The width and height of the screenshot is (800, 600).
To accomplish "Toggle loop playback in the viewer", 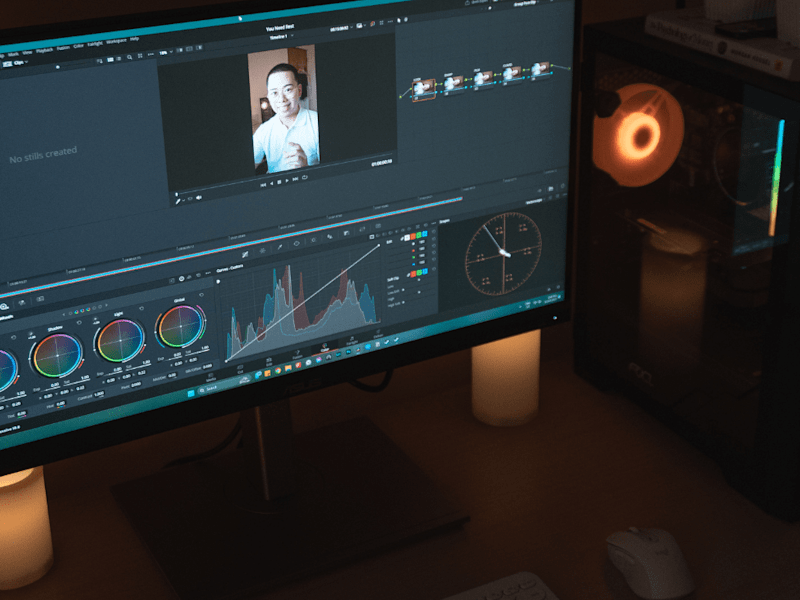I will tap(305, 178).
